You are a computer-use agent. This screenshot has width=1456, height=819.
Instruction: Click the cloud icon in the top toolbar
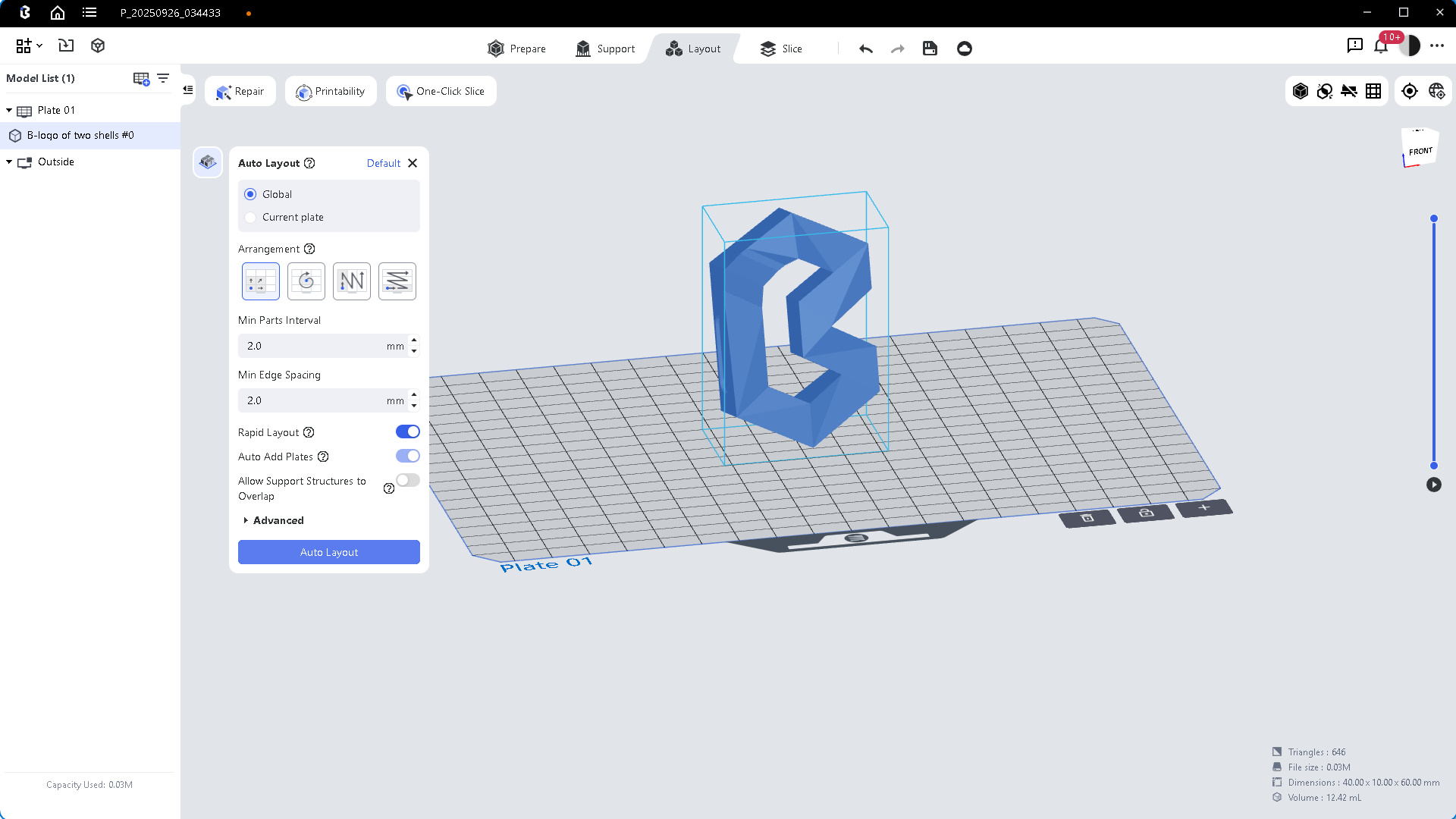tap(965, 49)
